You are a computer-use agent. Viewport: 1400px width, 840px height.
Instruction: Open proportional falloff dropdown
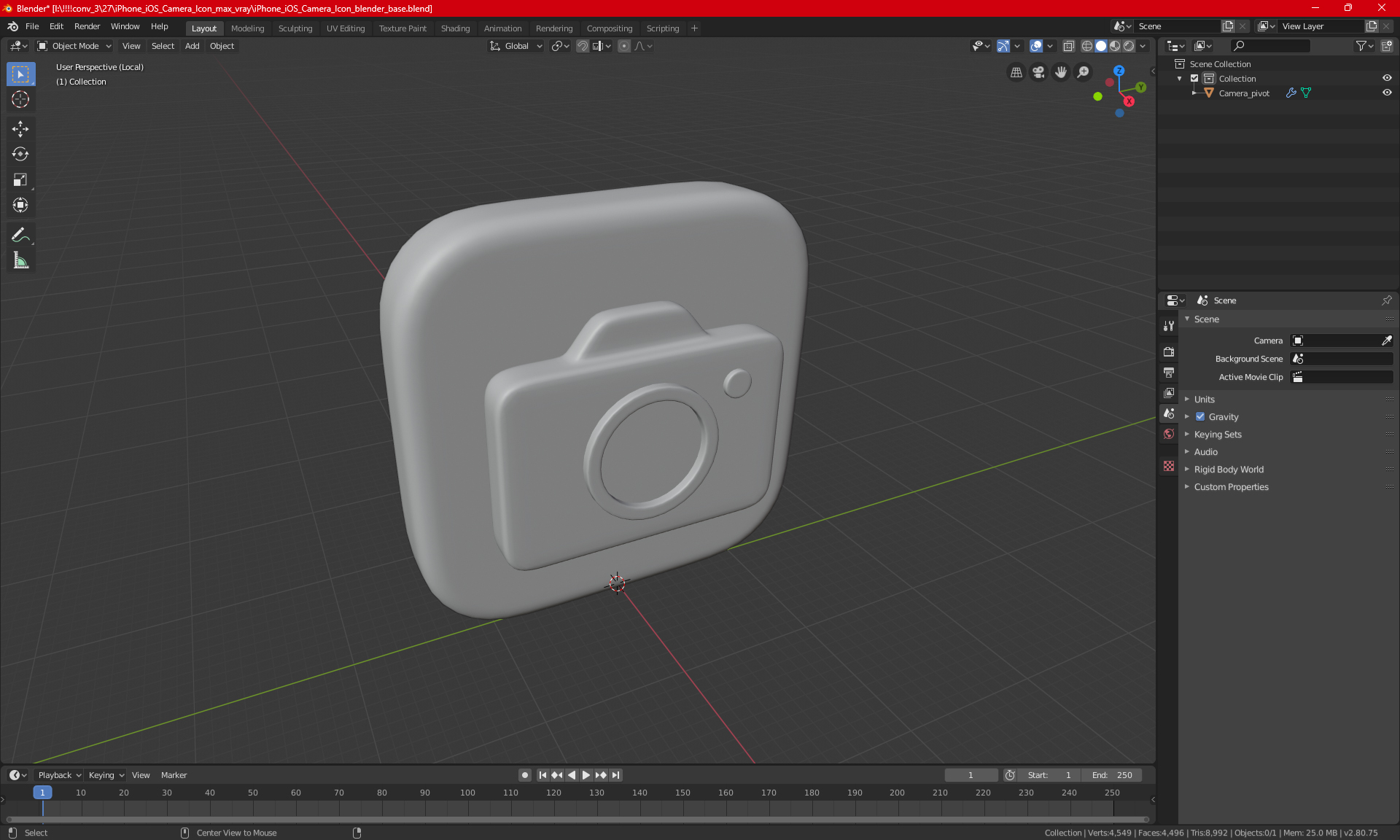644,46
